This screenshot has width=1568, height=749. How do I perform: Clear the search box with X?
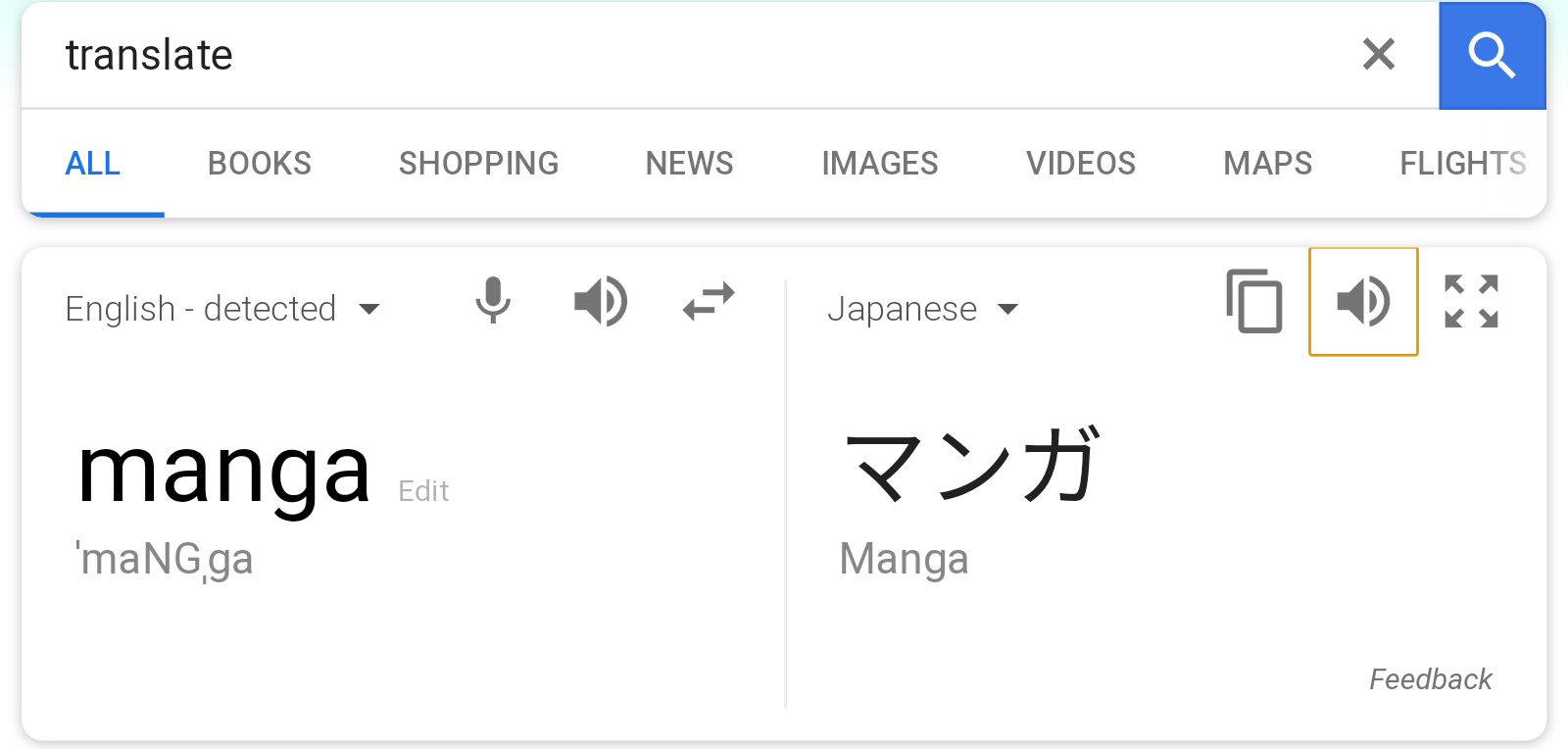[1378, 54]
